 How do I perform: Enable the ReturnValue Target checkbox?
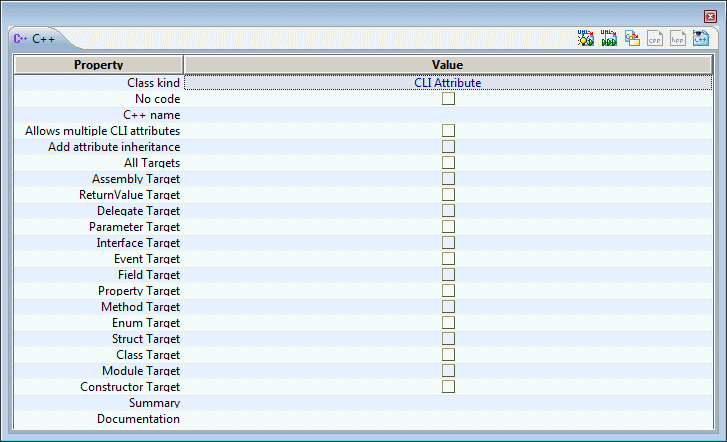pos(448,195)
